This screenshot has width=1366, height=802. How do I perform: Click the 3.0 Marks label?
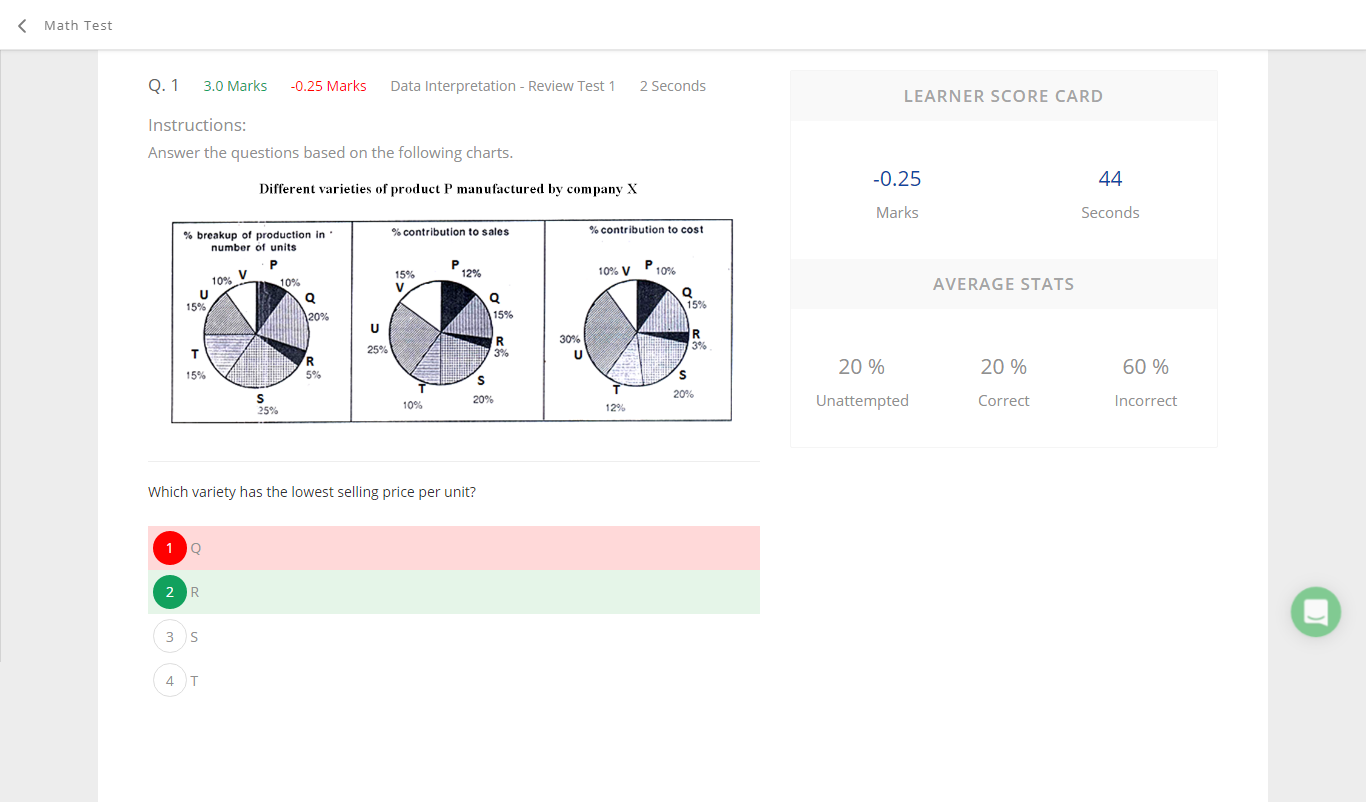pos(235,86)
